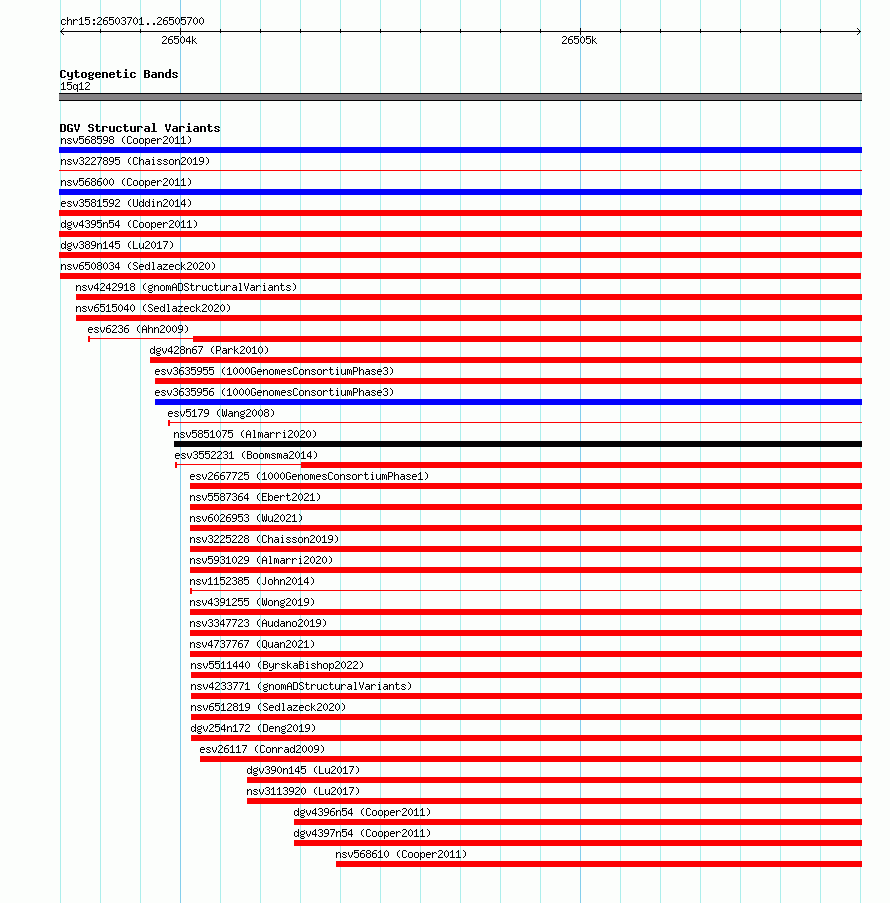Viewport: 890px width, 903px height.
Task: Click the DGV Structural Variants track title
Action: (140, 128)
